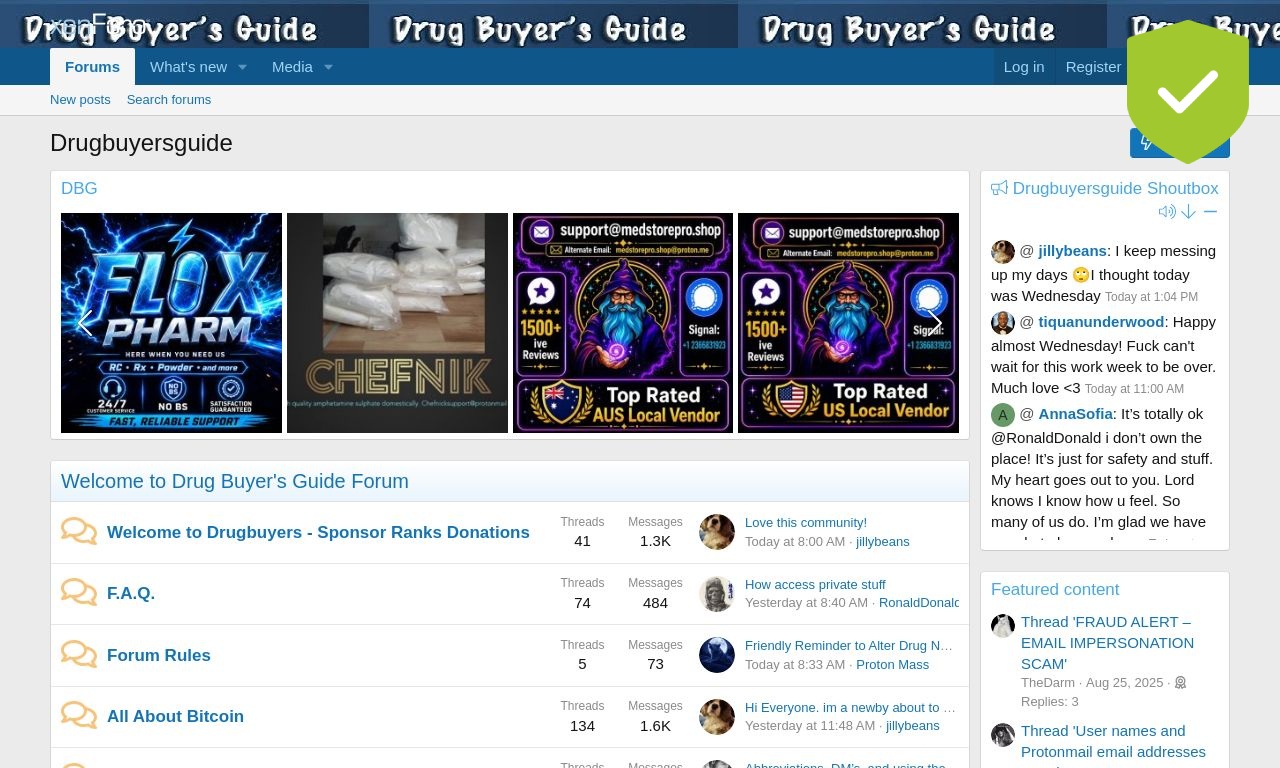Open tiquanunderwood's avatar in the Shoutbox
The width and height of the screenshot is (1280, 768).
pos(1003,322)
